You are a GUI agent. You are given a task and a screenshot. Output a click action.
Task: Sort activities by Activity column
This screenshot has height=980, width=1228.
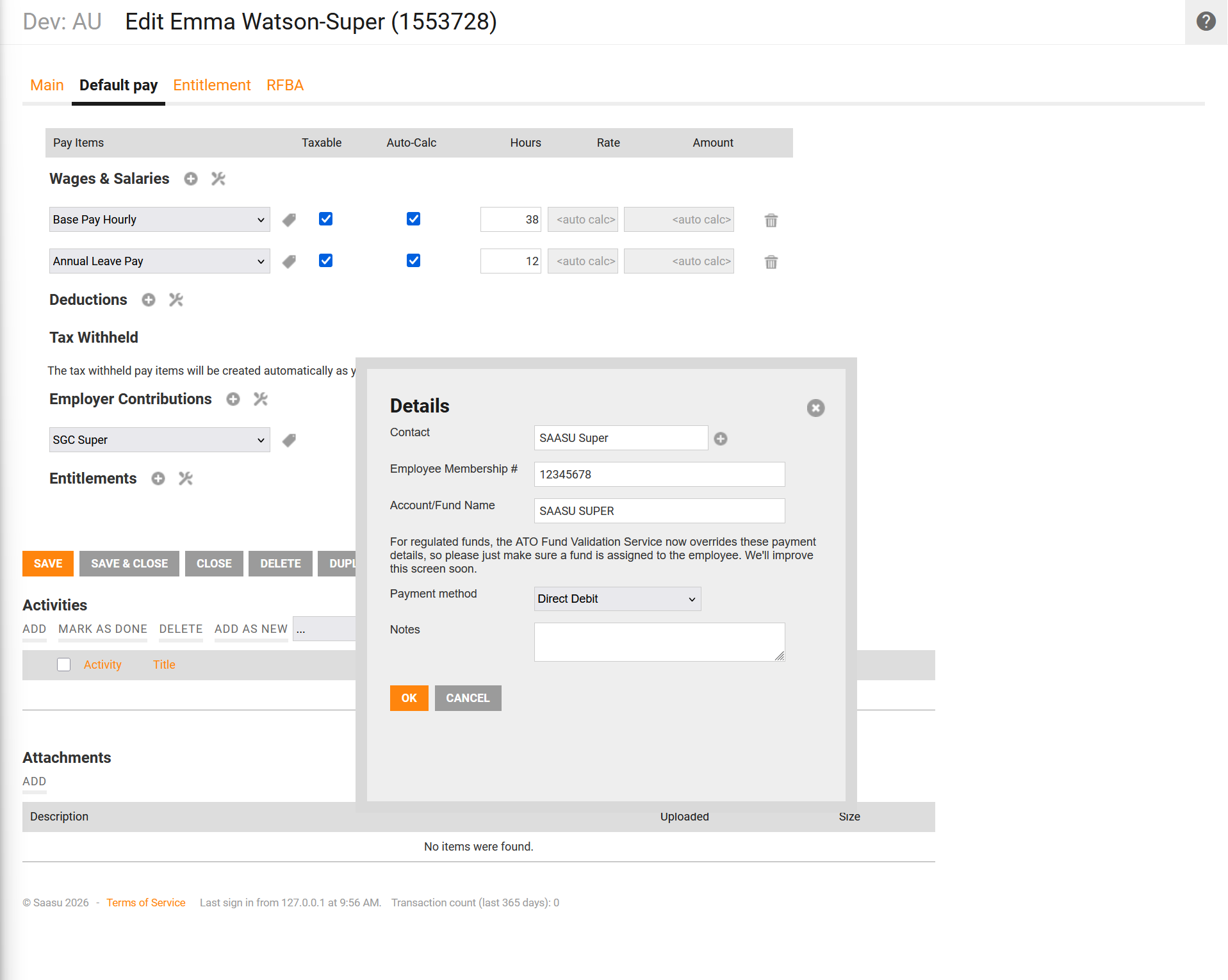coord(102,665)
